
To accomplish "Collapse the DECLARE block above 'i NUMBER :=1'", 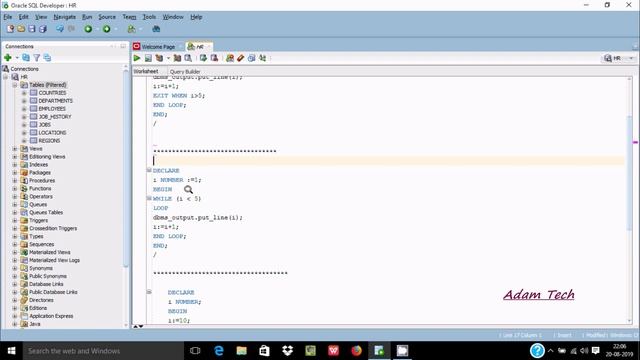I will pos(149,170).
